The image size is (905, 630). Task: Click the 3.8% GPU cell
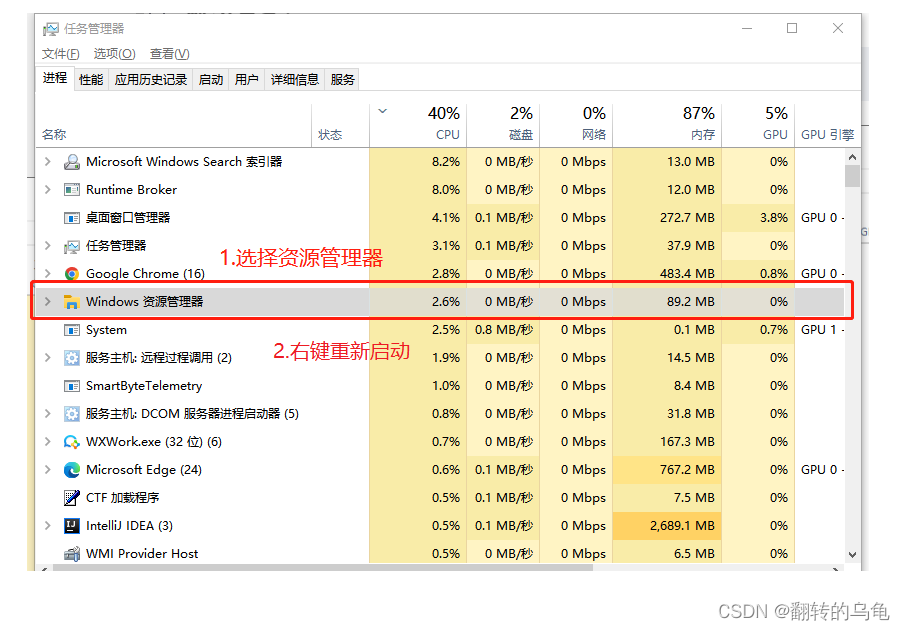(758, 218)
